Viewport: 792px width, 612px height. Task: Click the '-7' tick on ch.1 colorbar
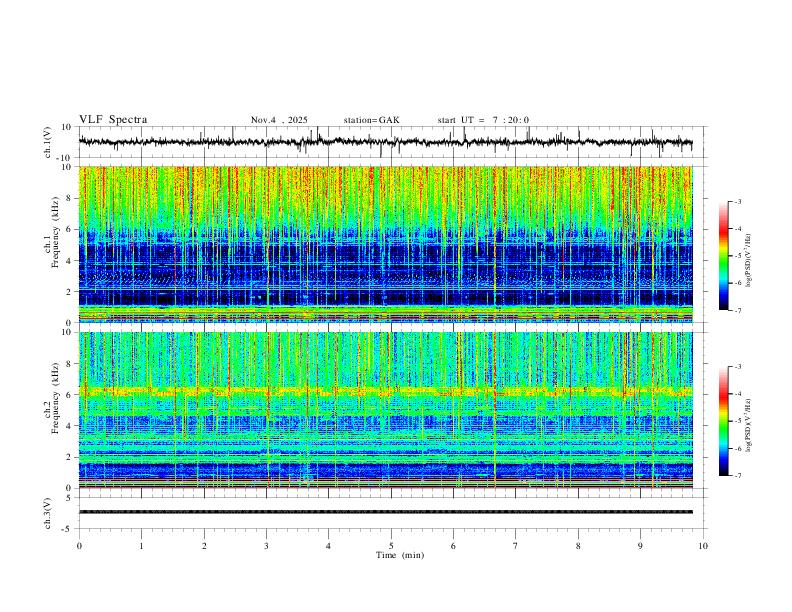737,311
